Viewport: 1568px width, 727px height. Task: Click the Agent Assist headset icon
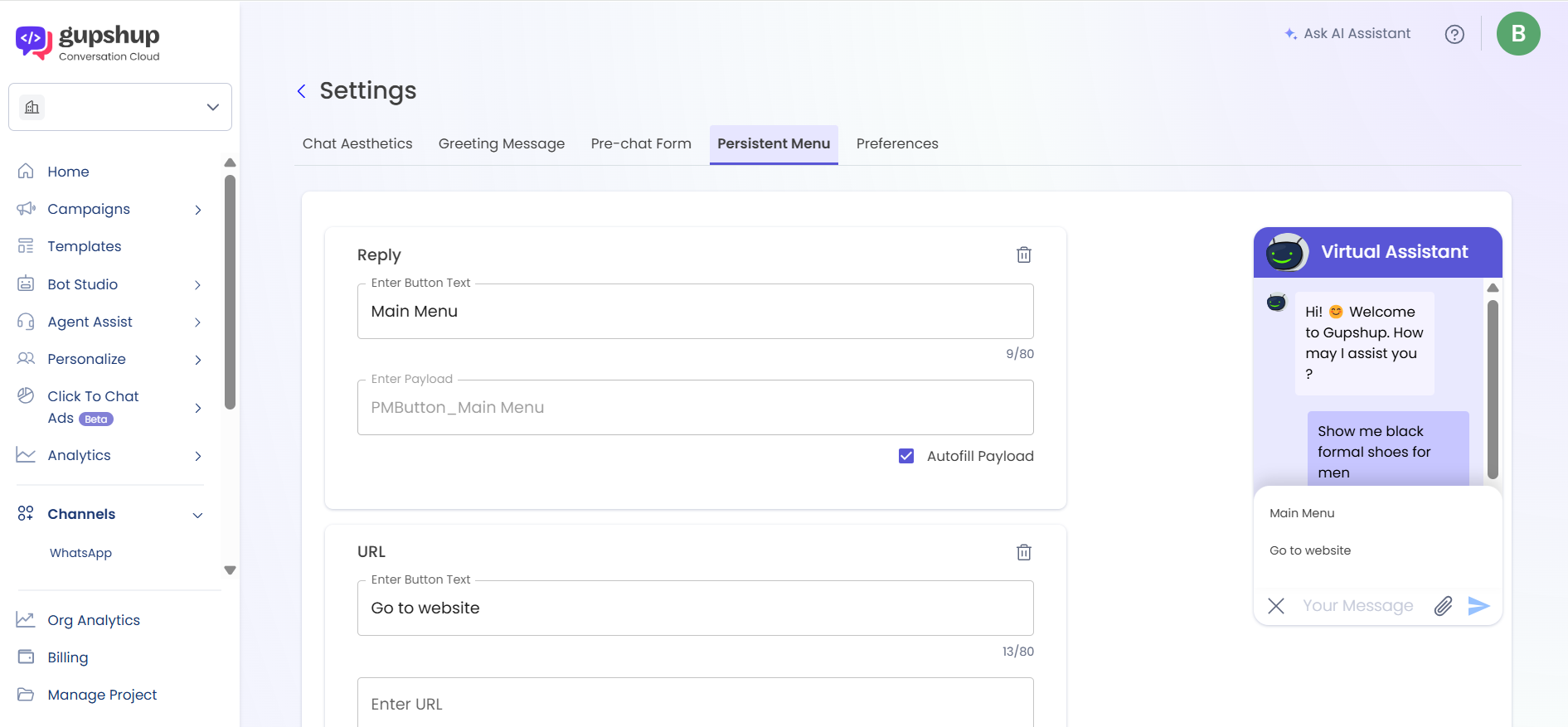tap(26, 322)
